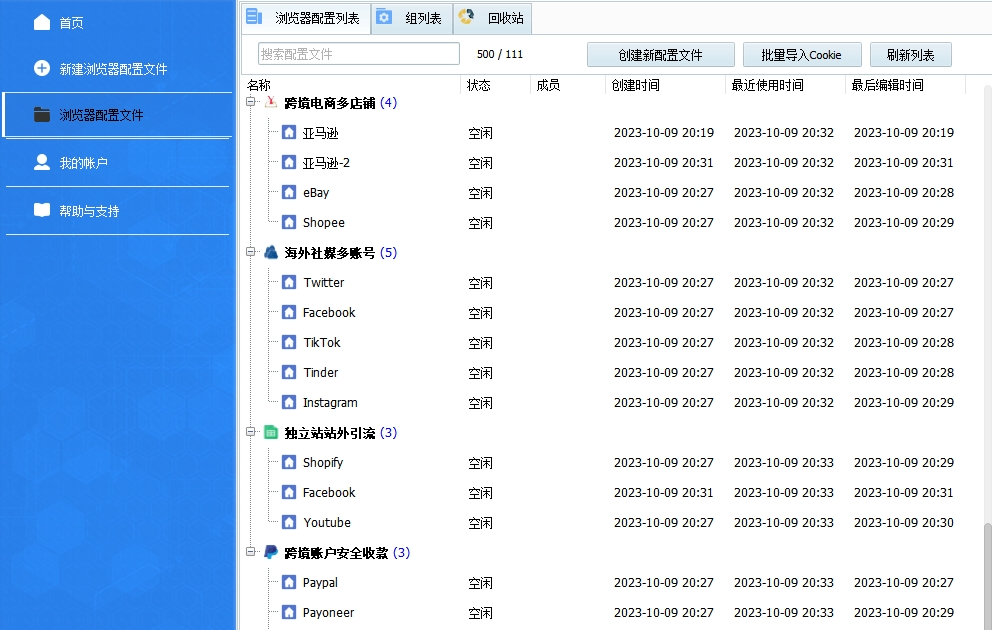
Task: Click the 创建新配置文件 button
Action: pos(660,54)
